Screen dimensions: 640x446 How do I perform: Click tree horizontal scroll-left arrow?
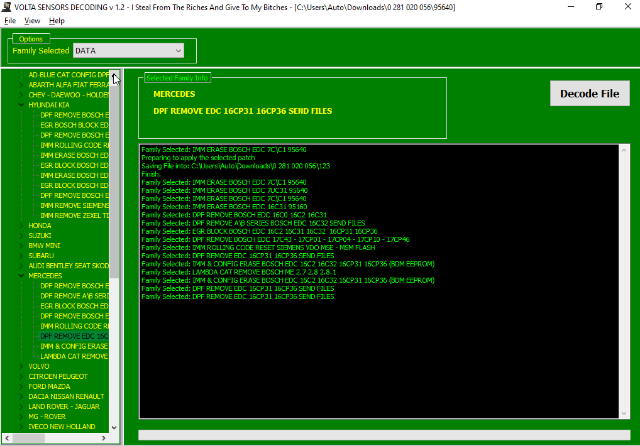[7, 438]
